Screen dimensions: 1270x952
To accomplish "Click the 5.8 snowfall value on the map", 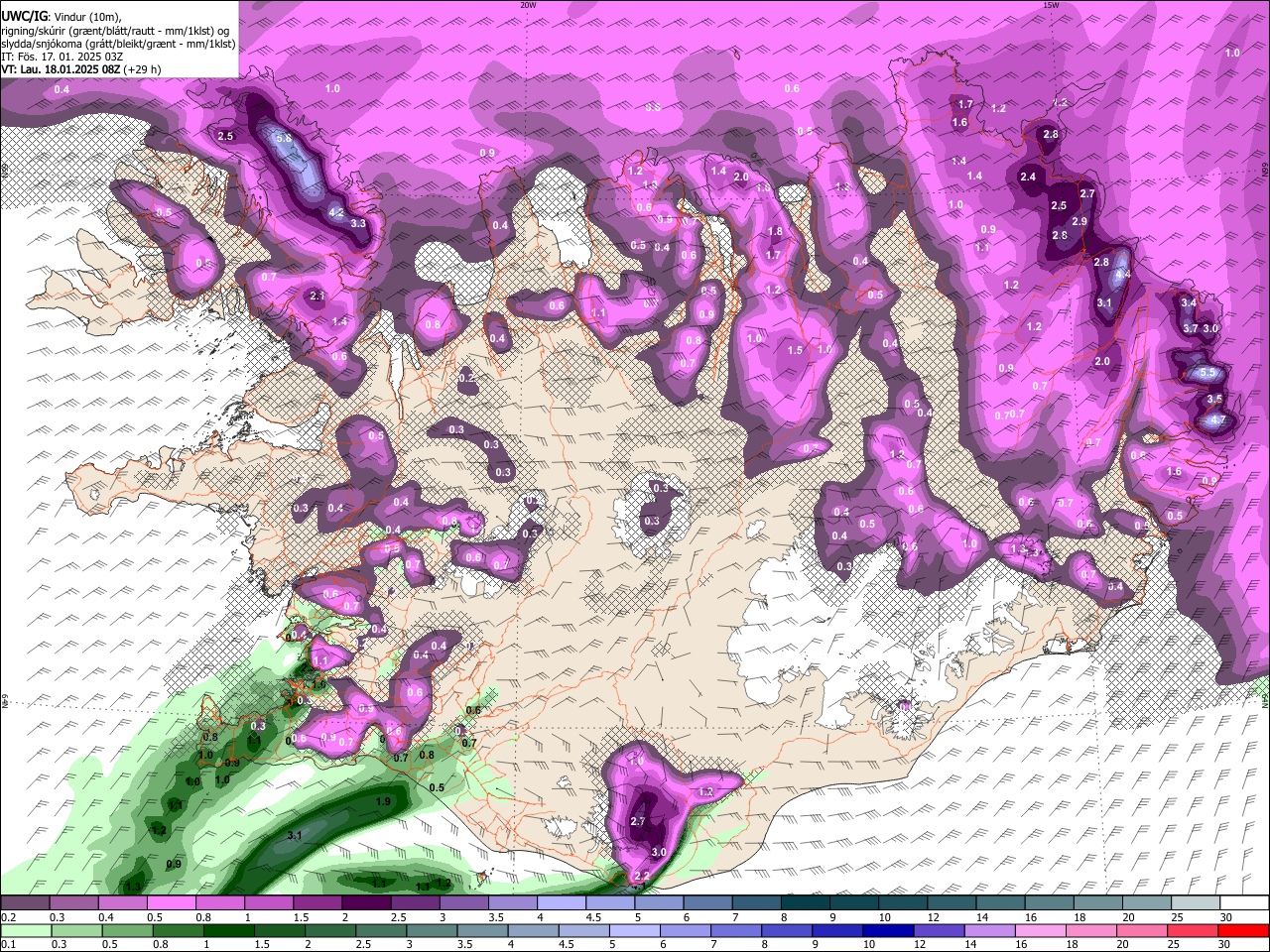I will click(284, 138).
